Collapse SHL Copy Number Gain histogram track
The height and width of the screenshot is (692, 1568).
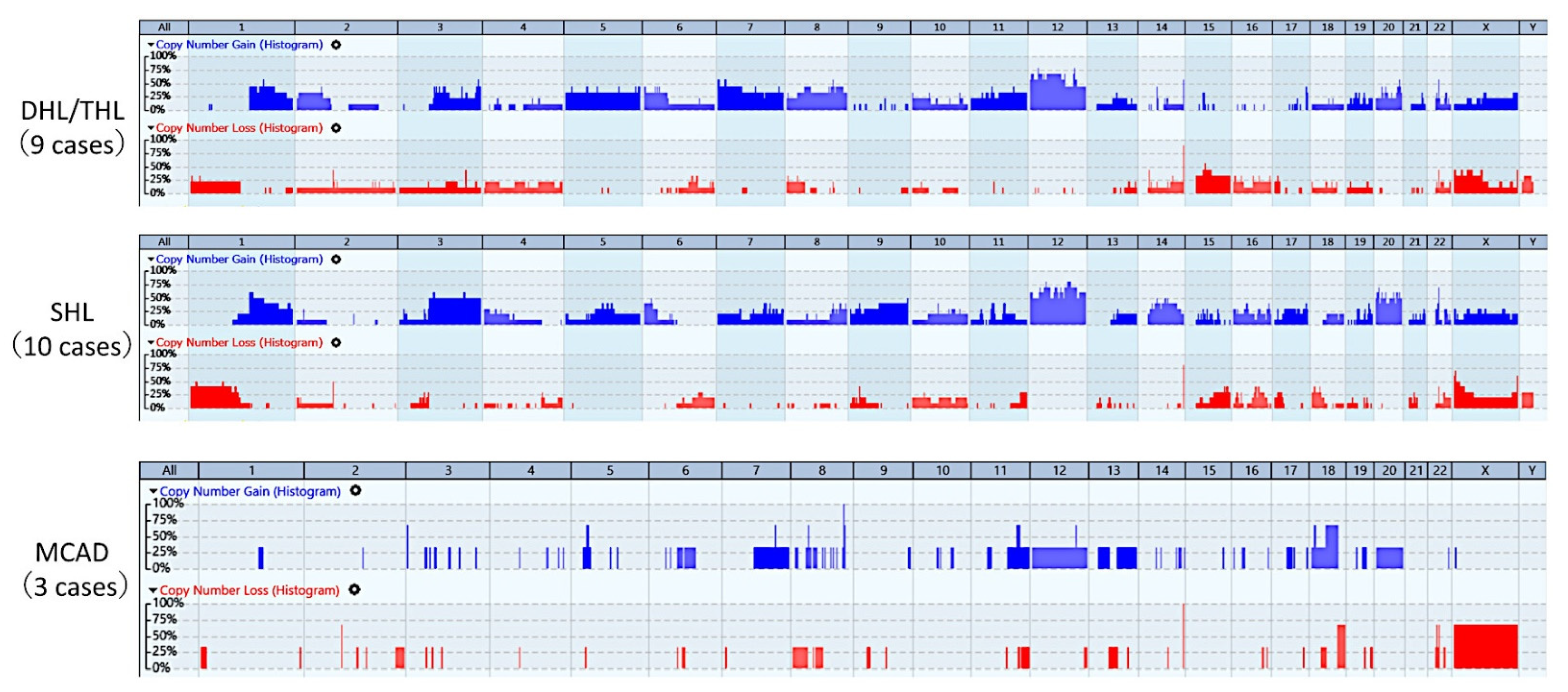point(150,259)
